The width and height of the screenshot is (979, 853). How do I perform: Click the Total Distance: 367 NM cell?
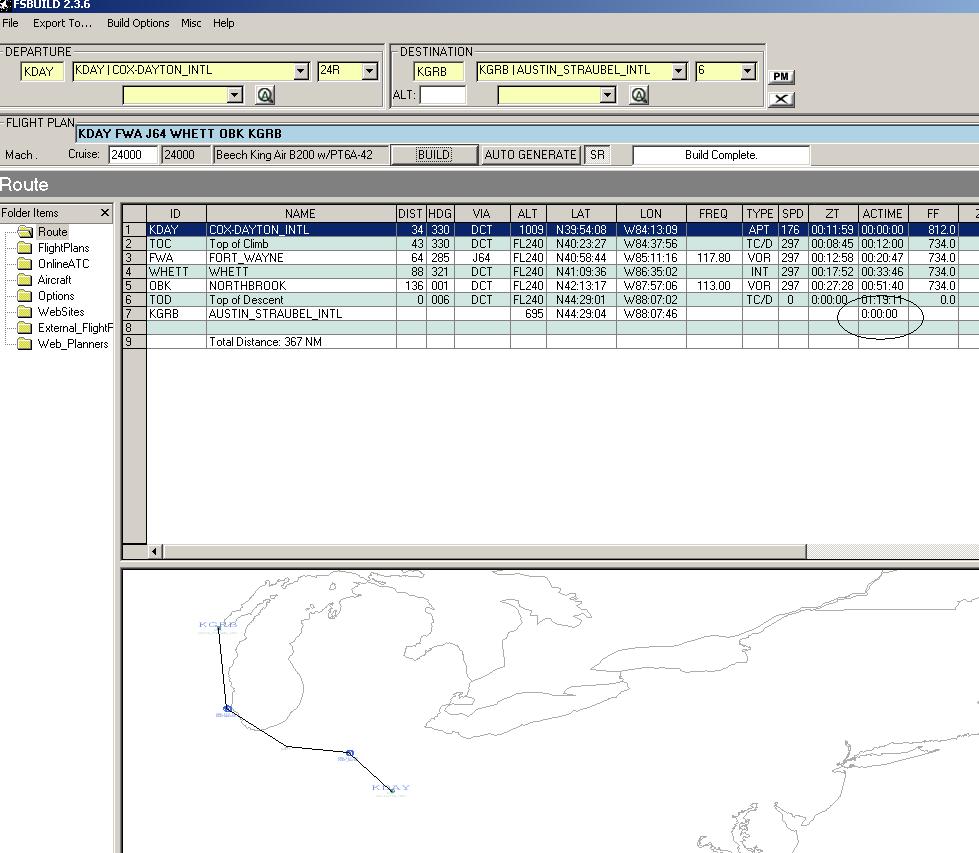[x=301, y=342]
